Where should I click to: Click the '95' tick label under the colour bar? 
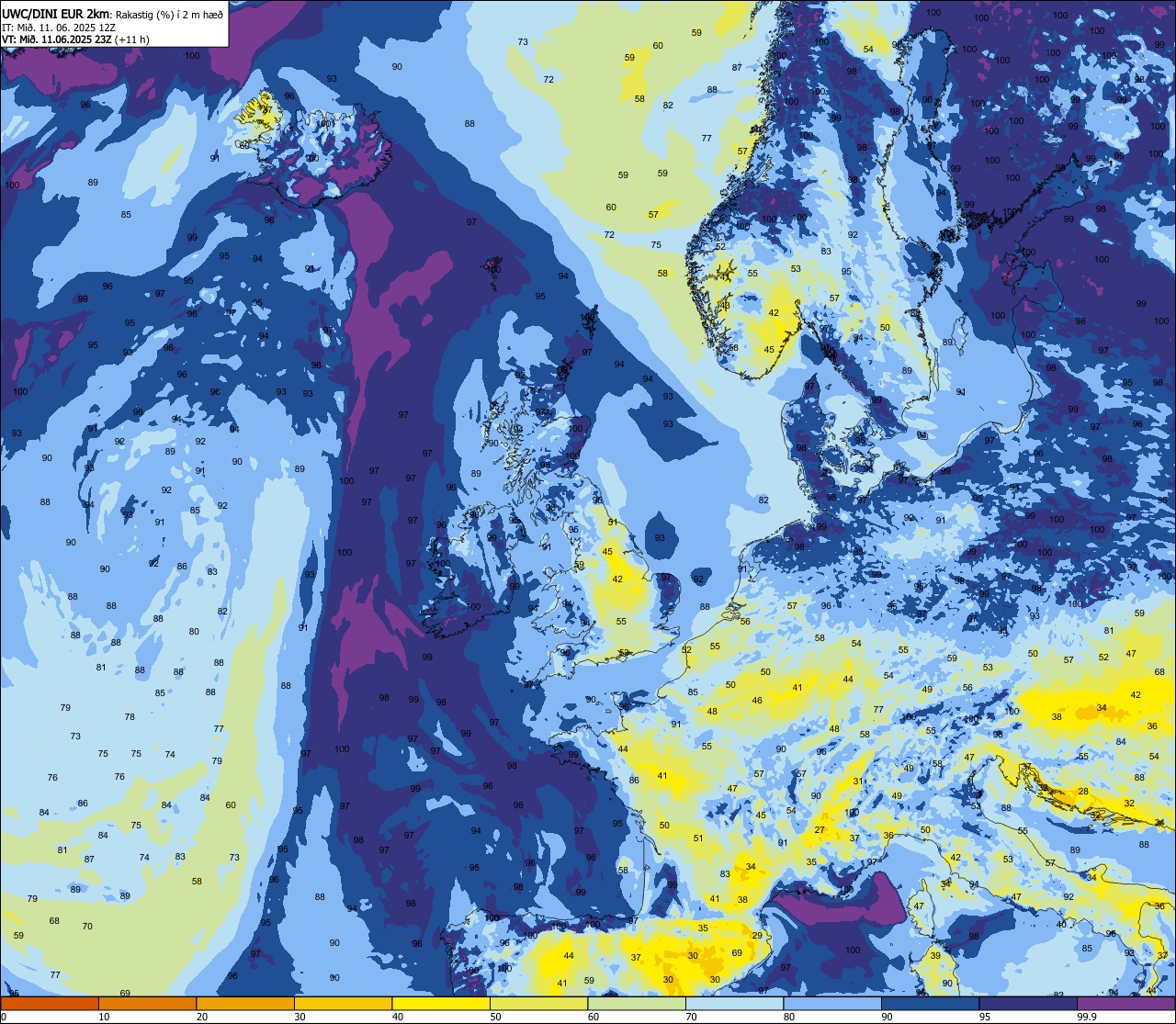click(x=985, y=1017)
